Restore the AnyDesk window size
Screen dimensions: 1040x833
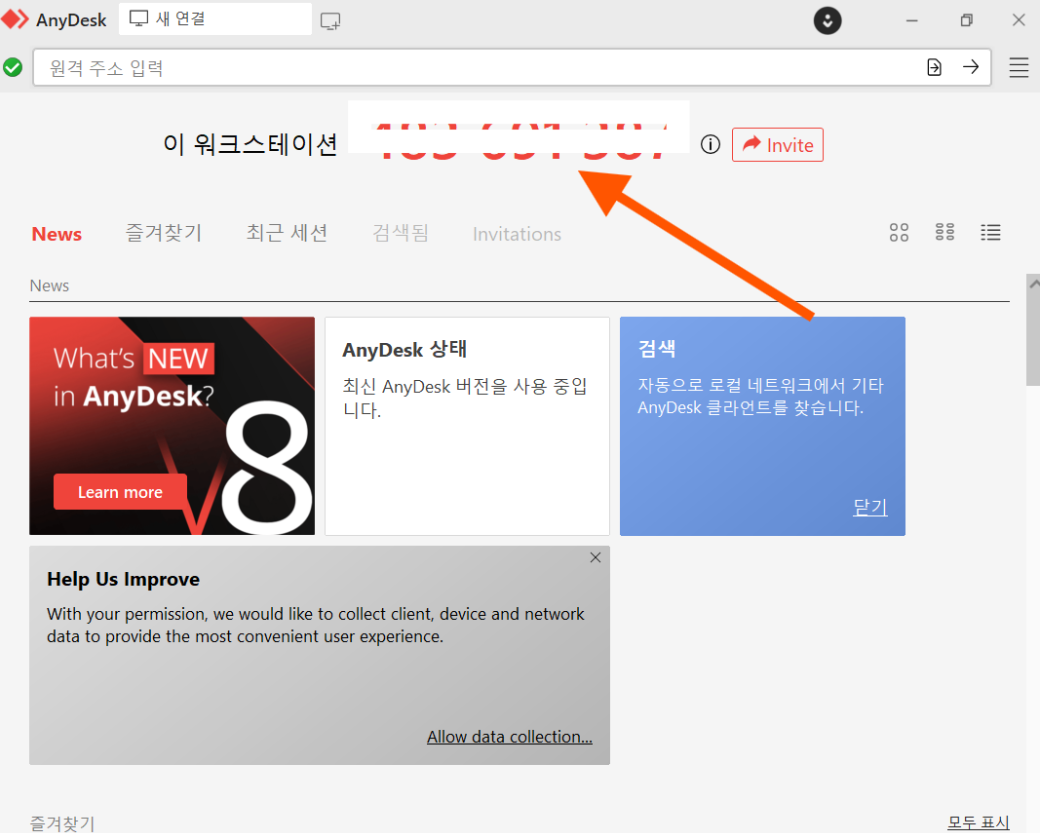pyautogui.click(x=966, y=21)
